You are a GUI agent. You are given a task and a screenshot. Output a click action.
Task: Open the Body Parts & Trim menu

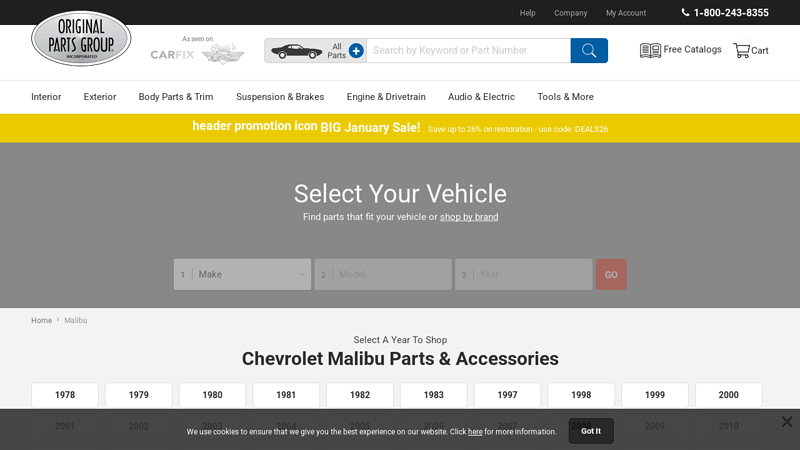tap(176, 97)
